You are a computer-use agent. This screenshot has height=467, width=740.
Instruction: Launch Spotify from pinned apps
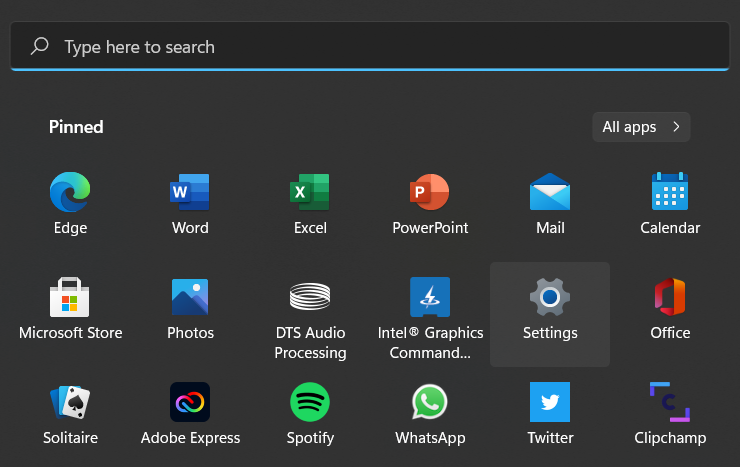[x=310, y=403]
